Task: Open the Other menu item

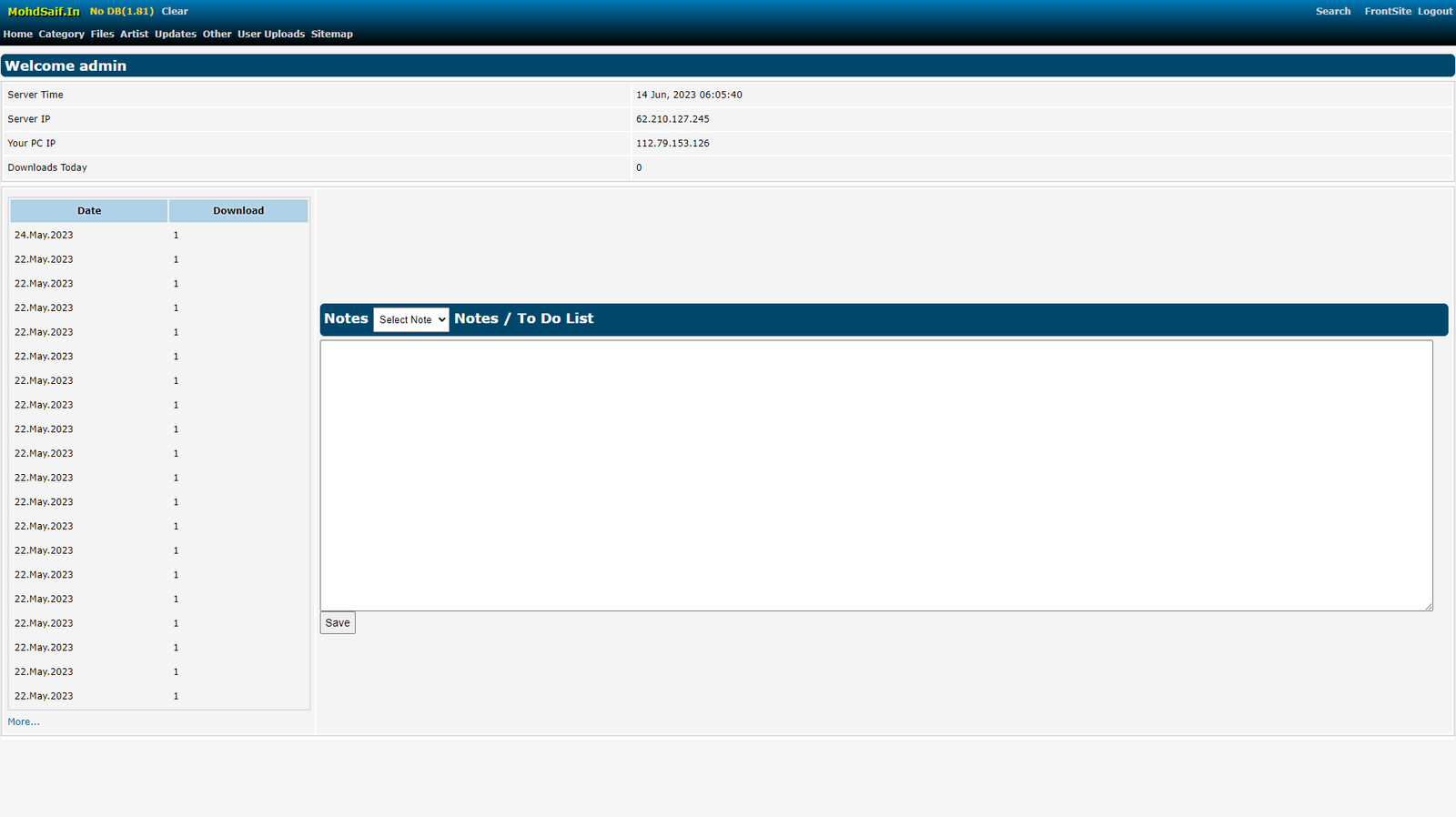Action: pos(217,34)
